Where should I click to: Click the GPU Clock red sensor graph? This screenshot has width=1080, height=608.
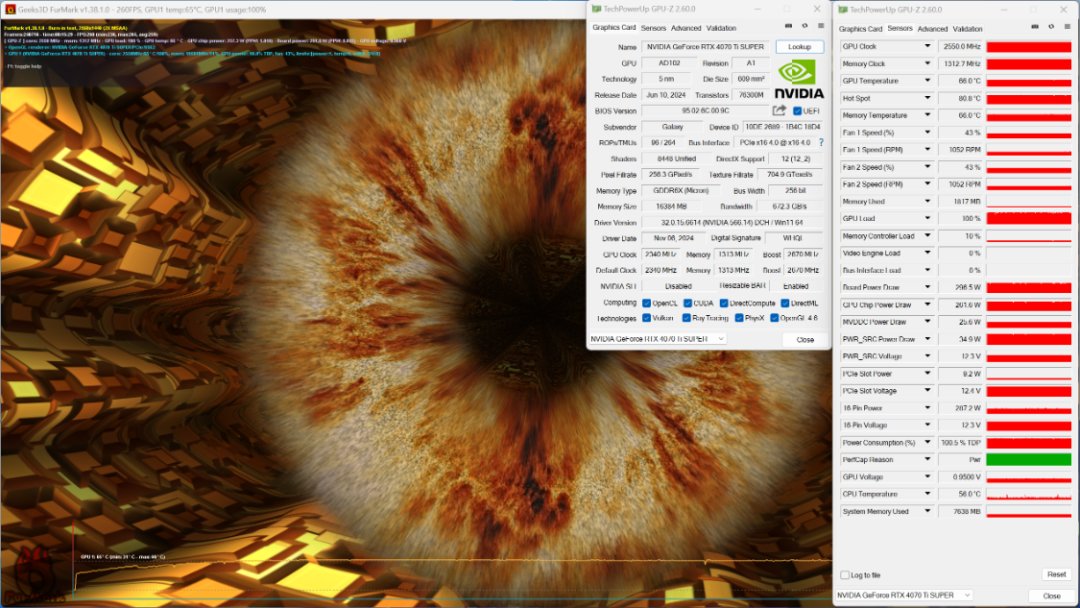1028,46
